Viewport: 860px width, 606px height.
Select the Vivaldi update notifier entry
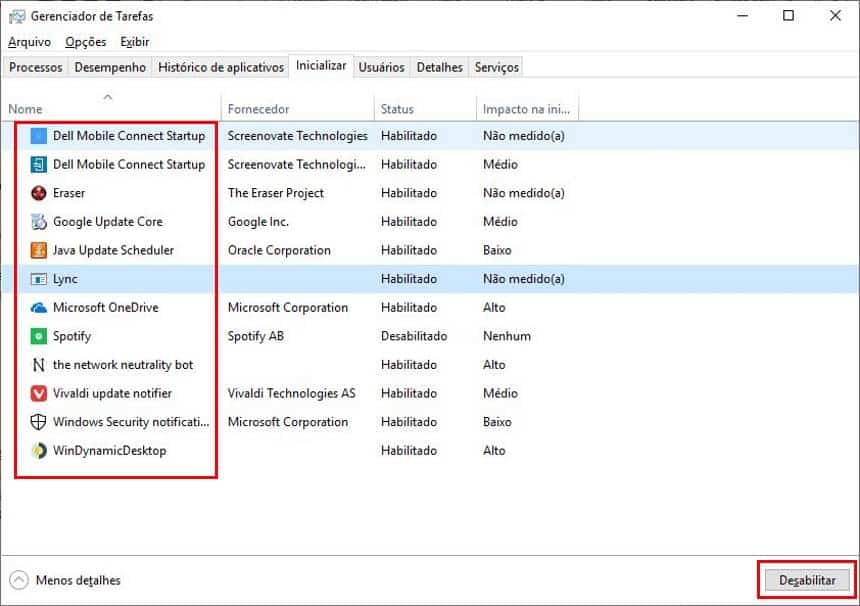[112, 393]
